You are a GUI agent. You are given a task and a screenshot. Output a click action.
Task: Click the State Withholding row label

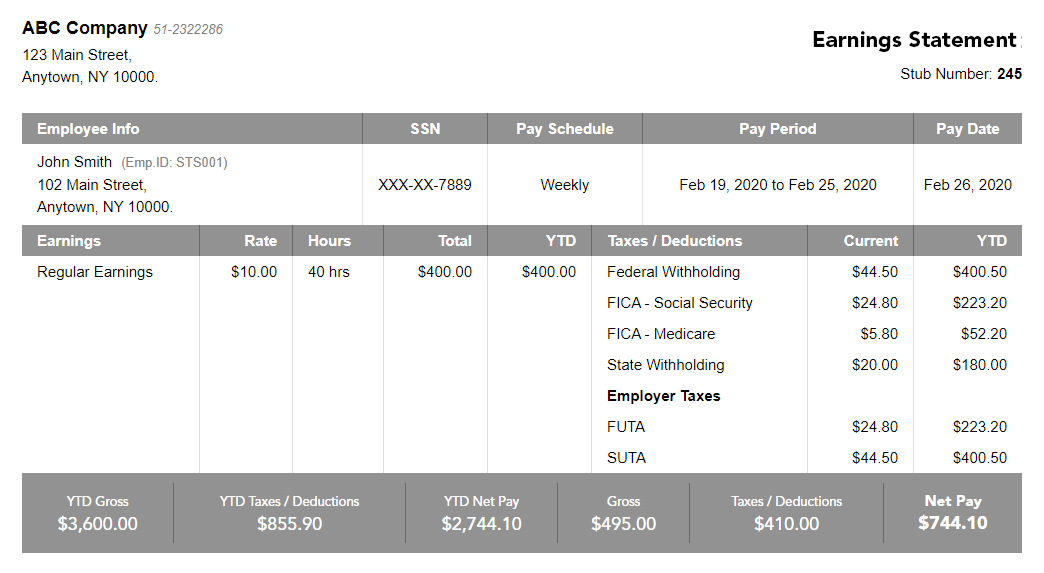[665, 365]
